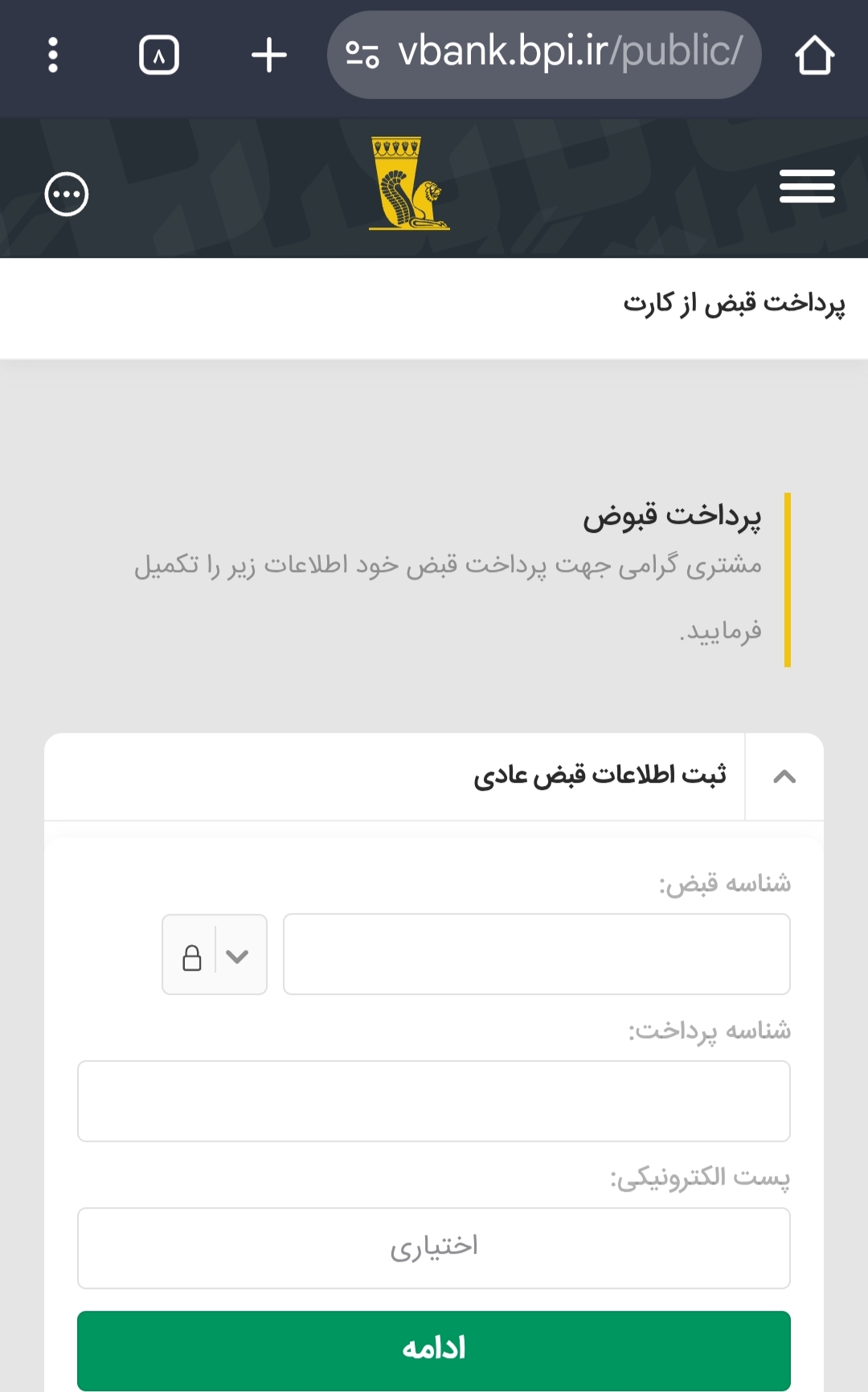
Task: Open the tab switcher showing 8 tabs
Action: (158, 55)
